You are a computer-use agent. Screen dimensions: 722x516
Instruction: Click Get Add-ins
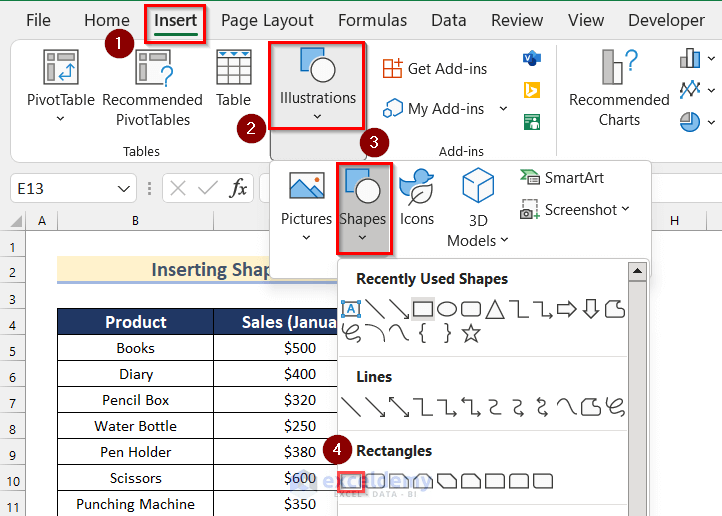coord(435,69)
